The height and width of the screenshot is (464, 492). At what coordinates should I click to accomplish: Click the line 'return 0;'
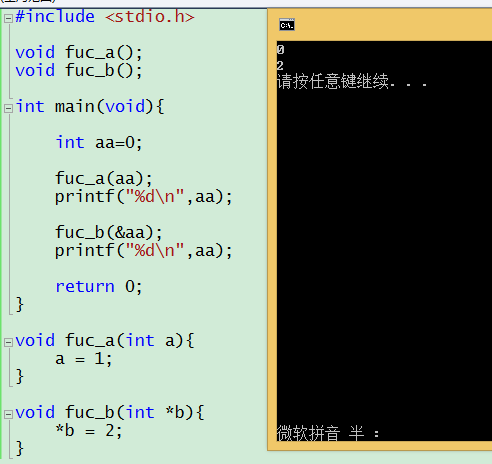(x=99, y=287)
